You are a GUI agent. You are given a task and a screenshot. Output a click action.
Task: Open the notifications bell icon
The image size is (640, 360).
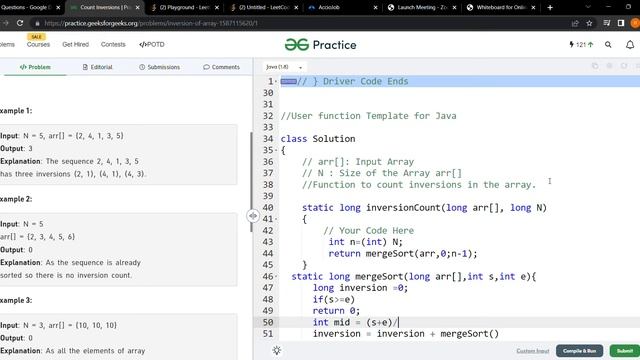[x=630, y=44]
